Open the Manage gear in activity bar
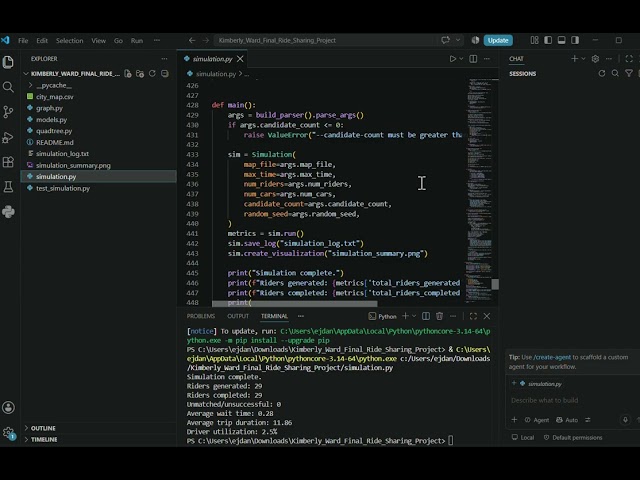640x480 pixels. tap(8, 433)
